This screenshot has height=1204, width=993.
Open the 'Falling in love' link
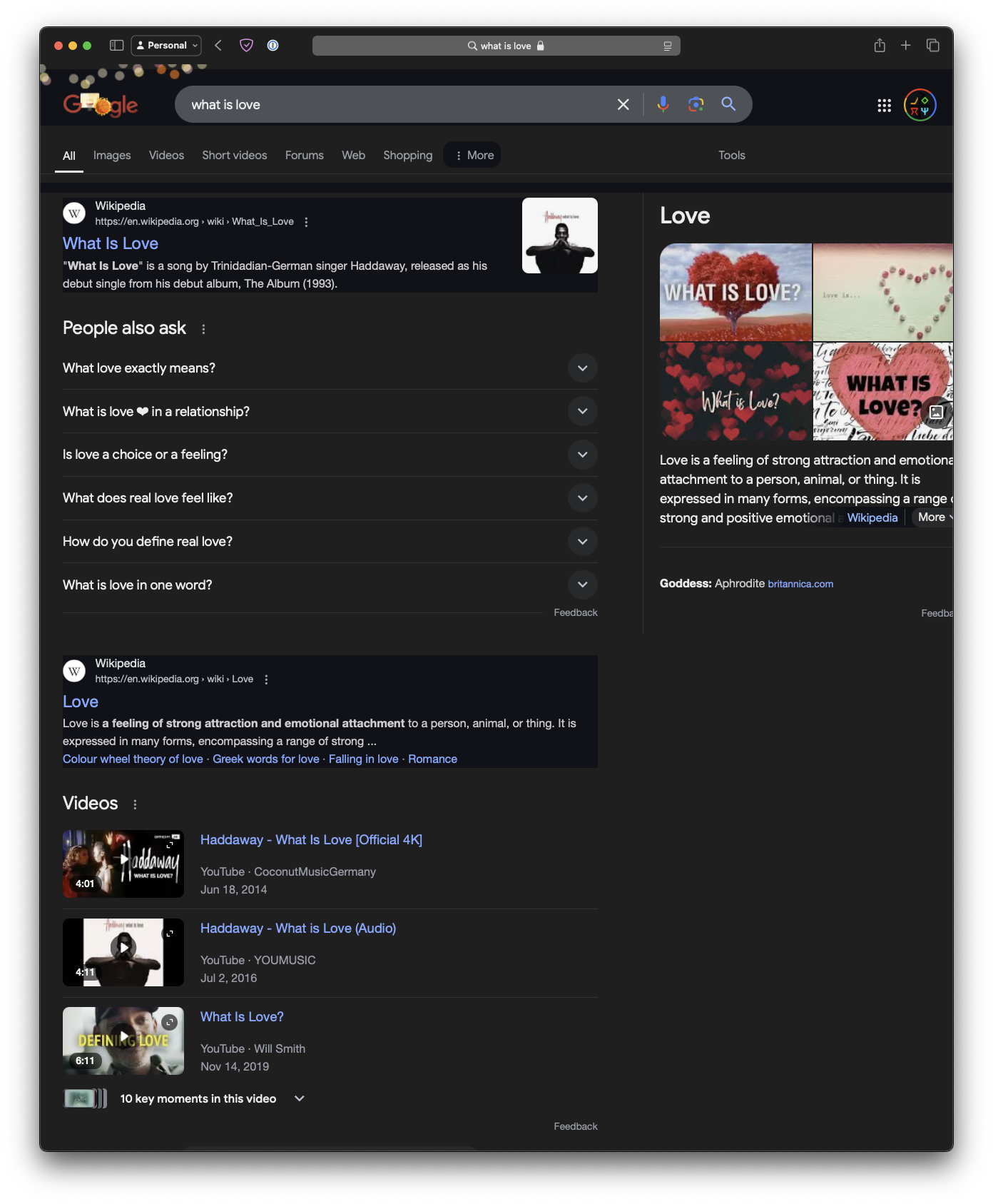364,759
